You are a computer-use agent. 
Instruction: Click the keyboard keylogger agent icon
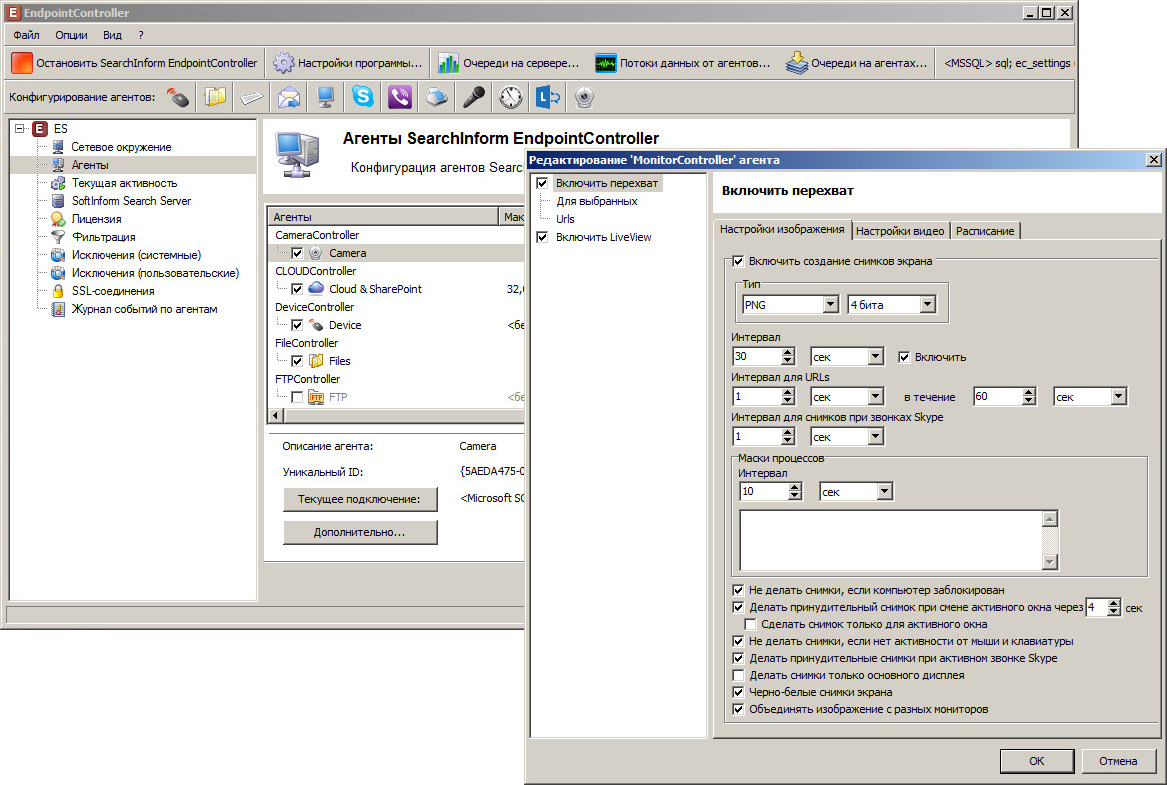click(252, 97)
